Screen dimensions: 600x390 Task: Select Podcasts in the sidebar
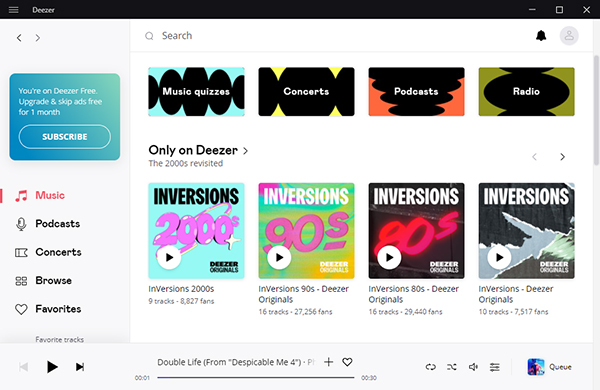[58, 224]
